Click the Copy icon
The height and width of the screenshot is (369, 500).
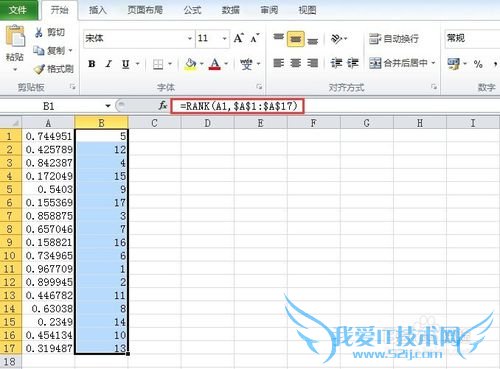click(39, 51)
